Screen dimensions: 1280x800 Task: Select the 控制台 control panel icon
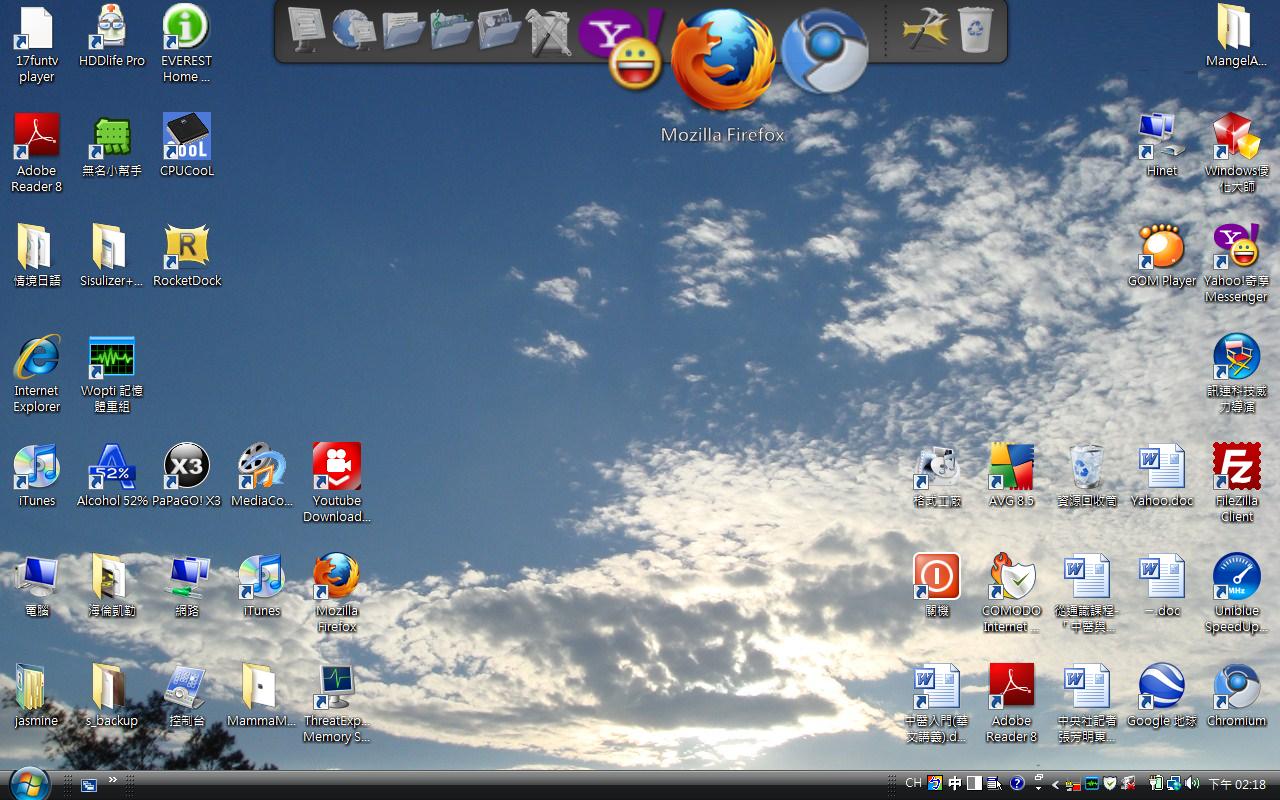187,696
